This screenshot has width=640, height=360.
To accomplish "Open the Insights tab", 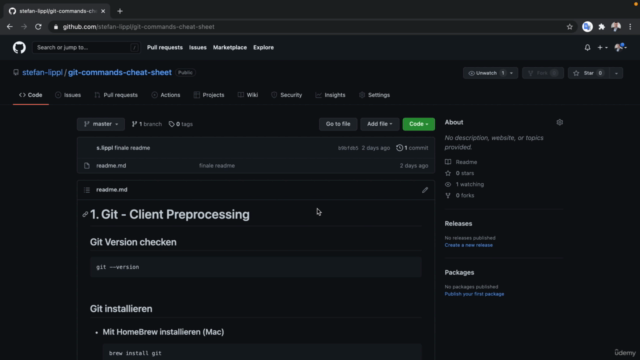I will 331,95.
